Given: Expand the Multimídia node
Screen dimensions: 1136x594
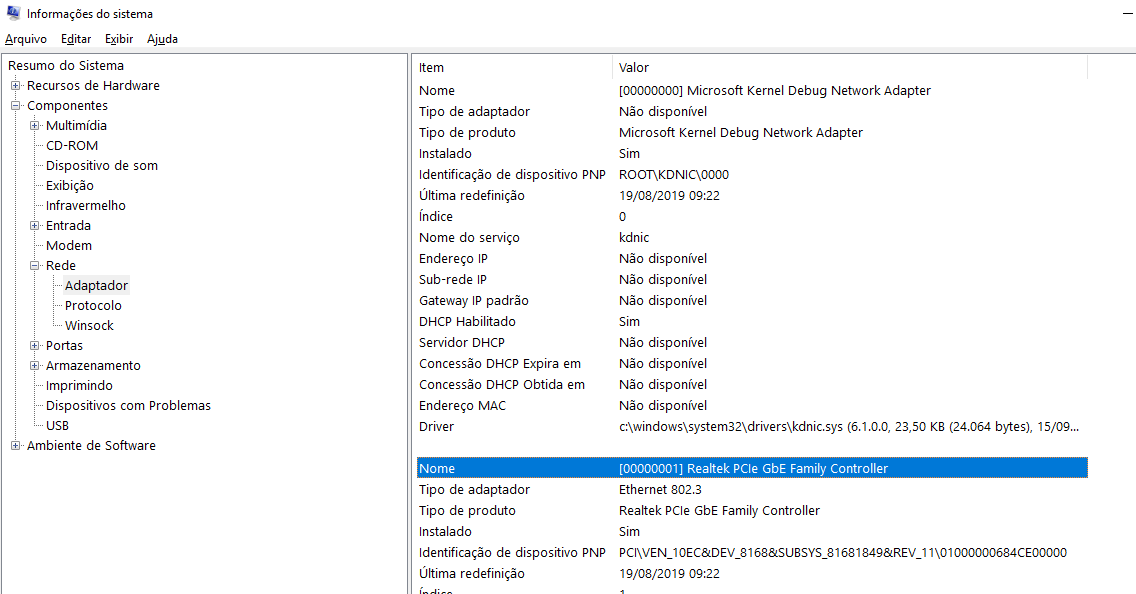Looking at the screenshot, I should [x=34, y=125].
